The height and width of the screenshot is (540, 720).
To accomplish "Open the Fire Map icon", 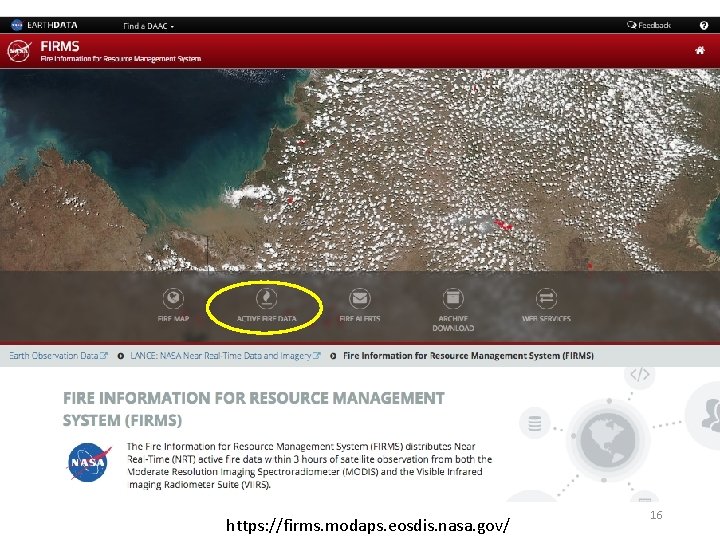I will pyautogui.click(x=173, y=298).
